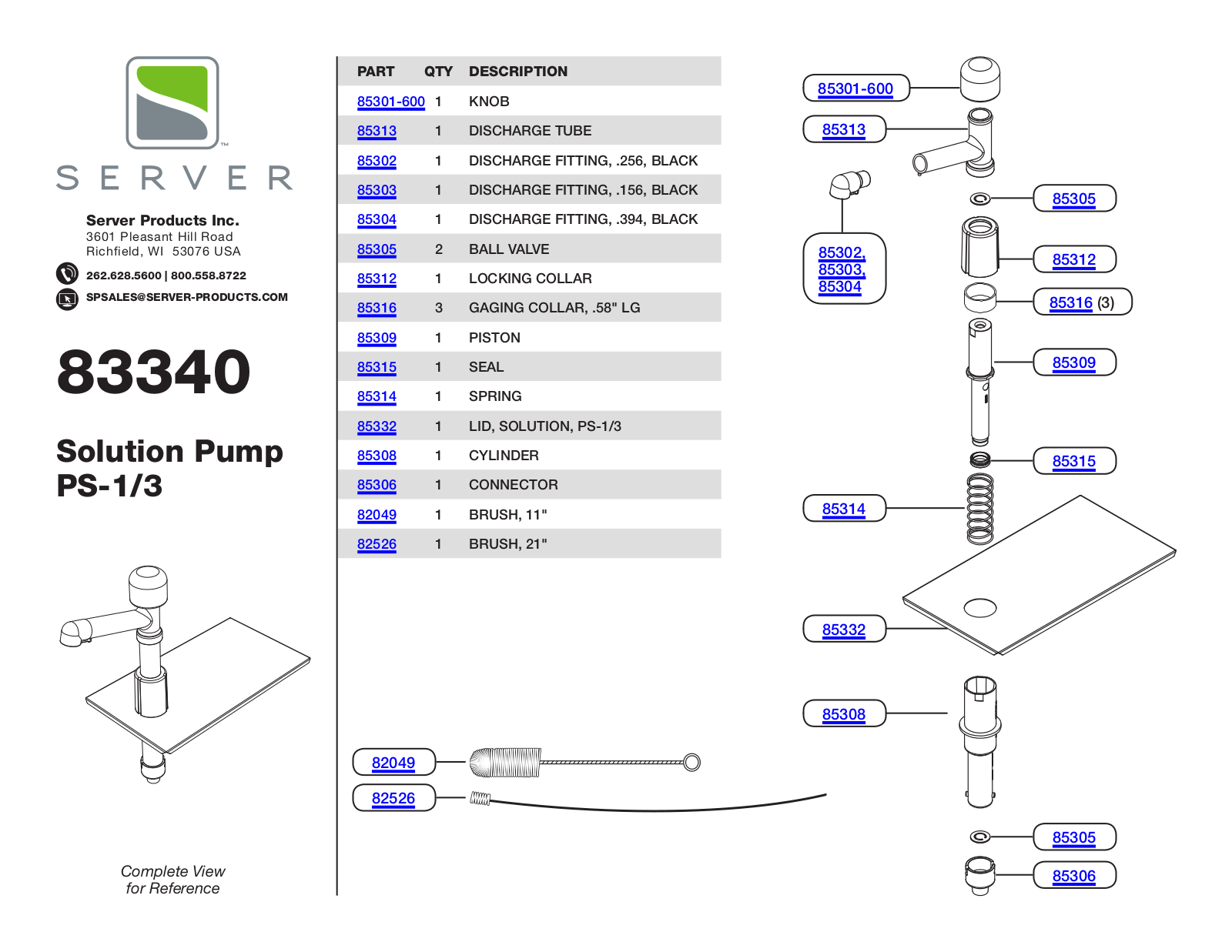Click the 85315 callout beside seal

tap(1074, 461)
